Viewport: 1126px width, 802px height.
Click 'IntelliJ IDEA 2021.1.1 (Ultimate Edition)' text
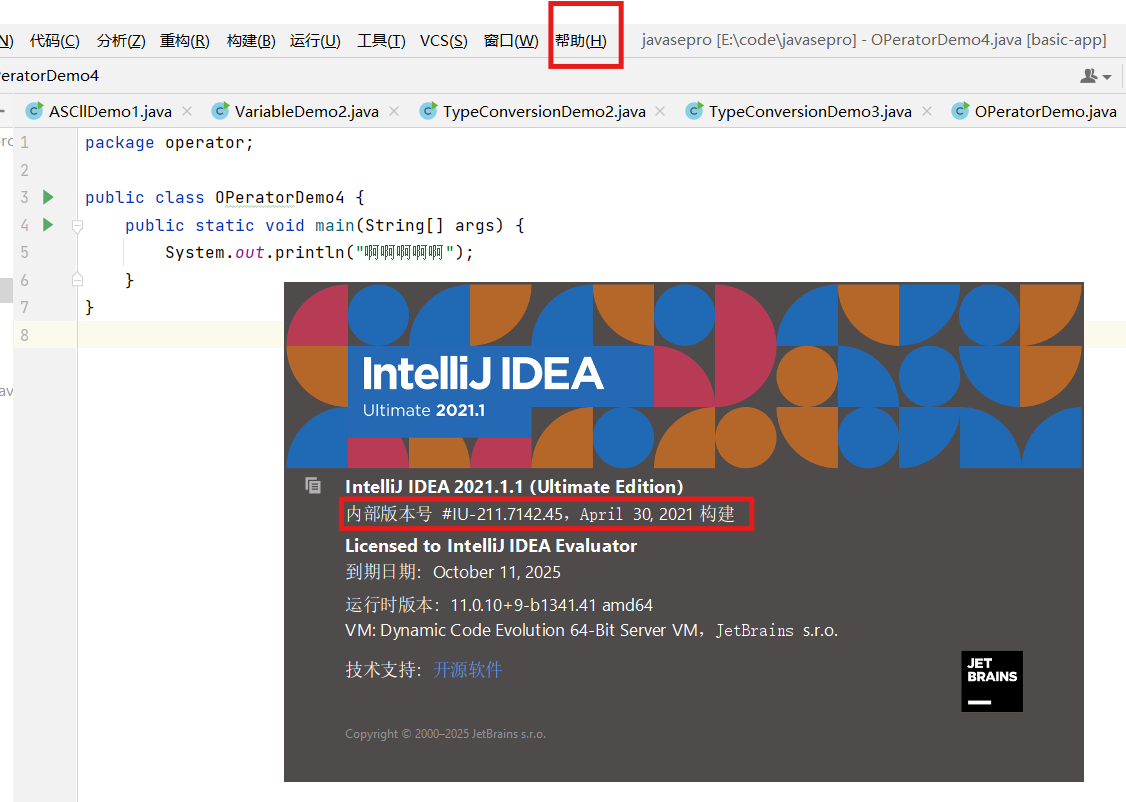(514, 487)
